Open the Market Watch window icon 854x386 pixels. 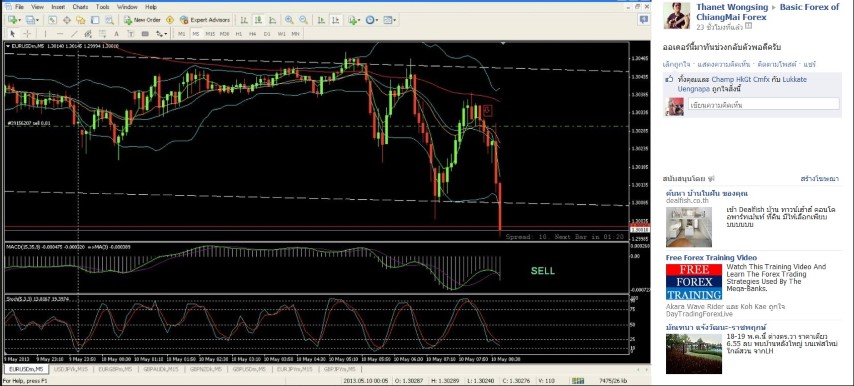click(52, 20)
